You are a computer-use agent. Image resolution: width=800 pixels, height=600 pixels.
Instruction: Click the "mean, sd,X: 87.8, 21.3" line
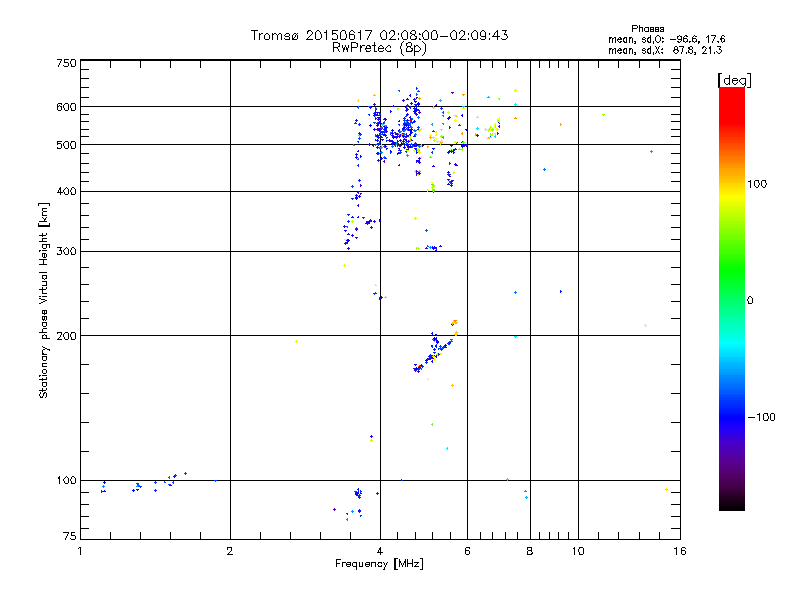click(x=665, y=50)
